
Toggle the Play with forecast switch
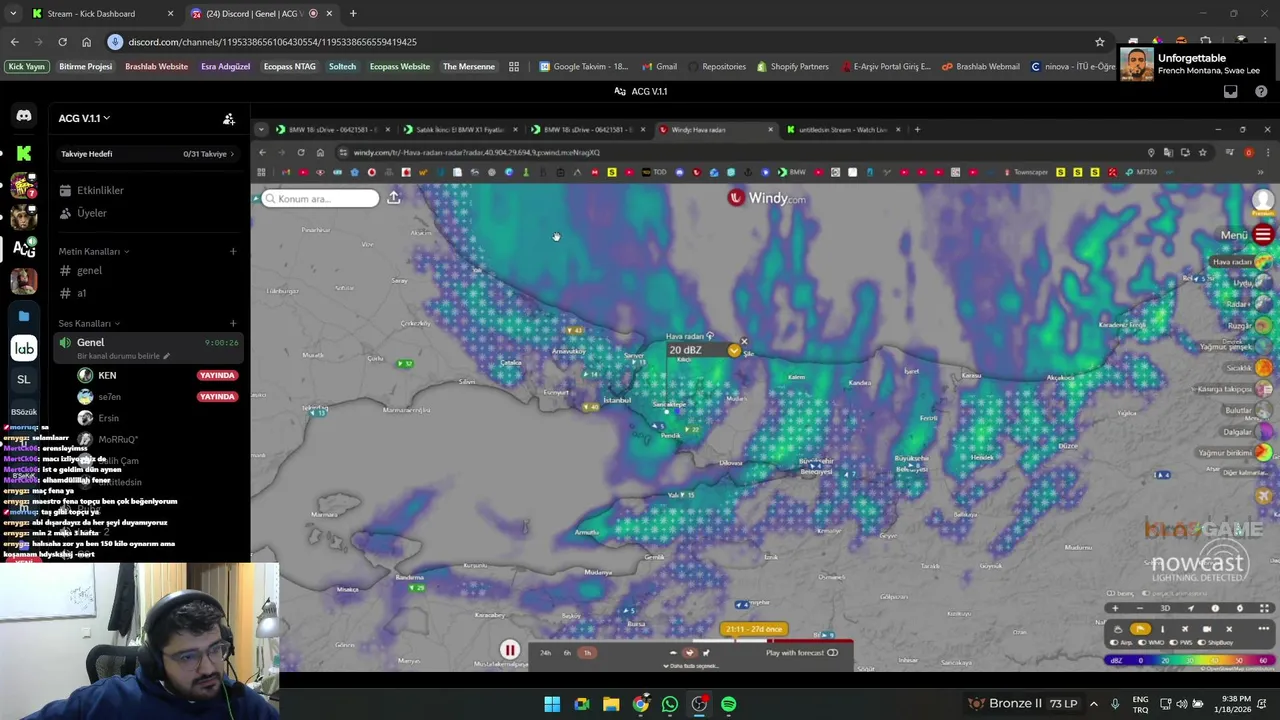(832, 653)
